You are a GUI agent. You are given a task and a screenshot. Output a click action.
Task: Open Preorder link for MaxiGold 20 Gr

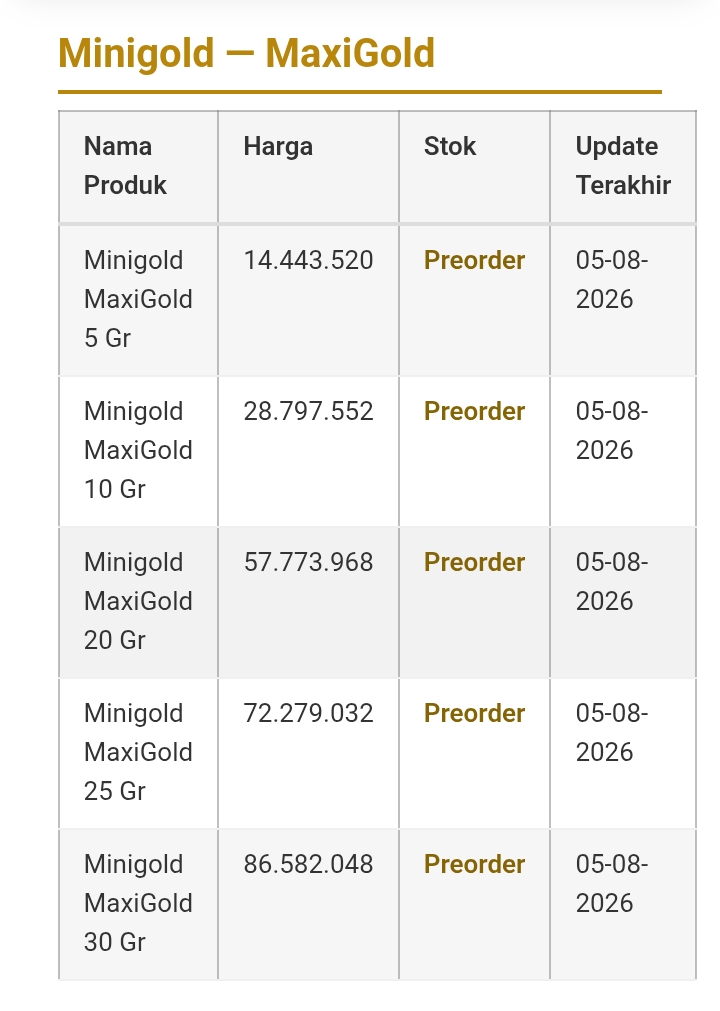[x=474, y=562]
